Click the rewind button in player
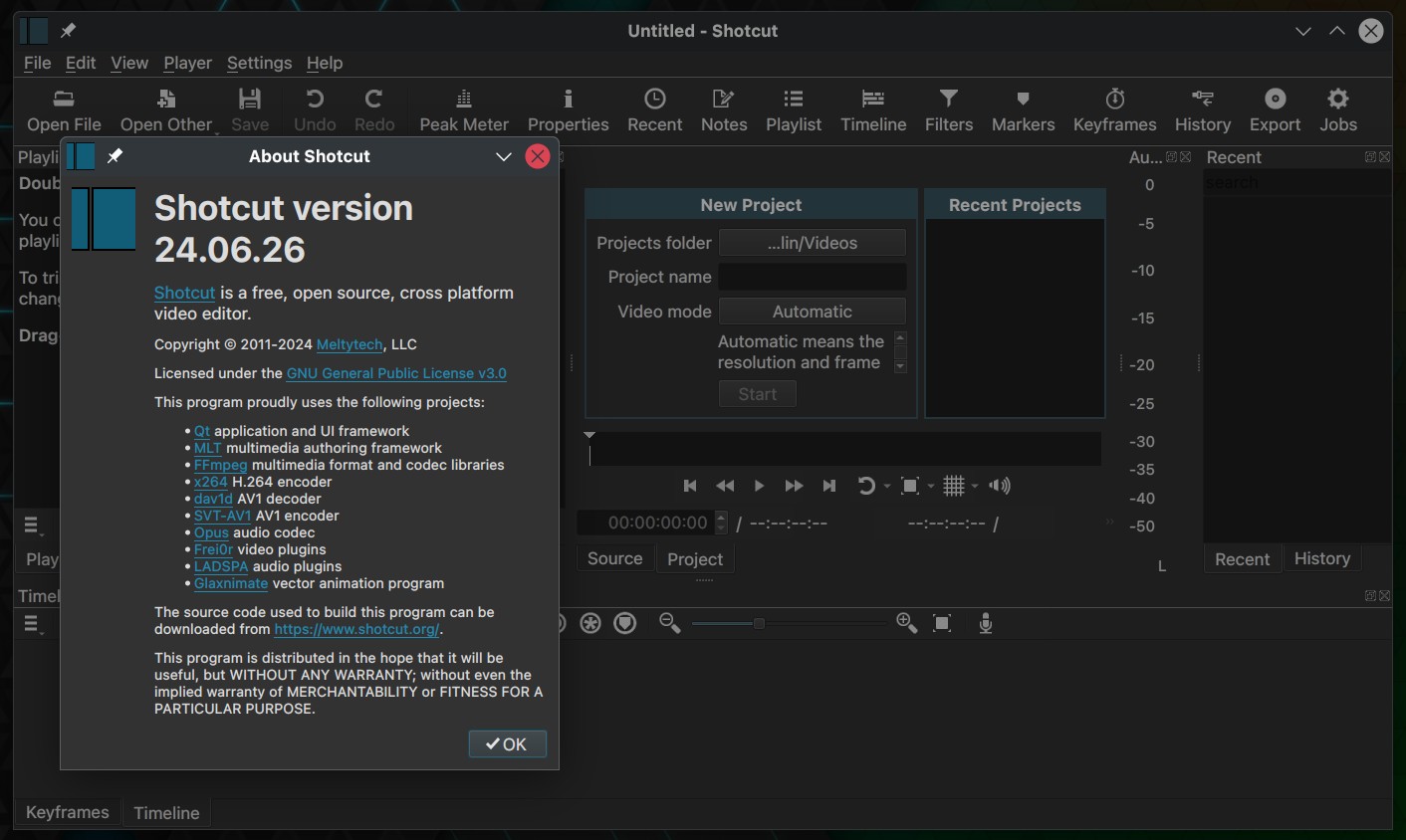The width and height of the screenshot is (1406, 840). pos(725,486)
